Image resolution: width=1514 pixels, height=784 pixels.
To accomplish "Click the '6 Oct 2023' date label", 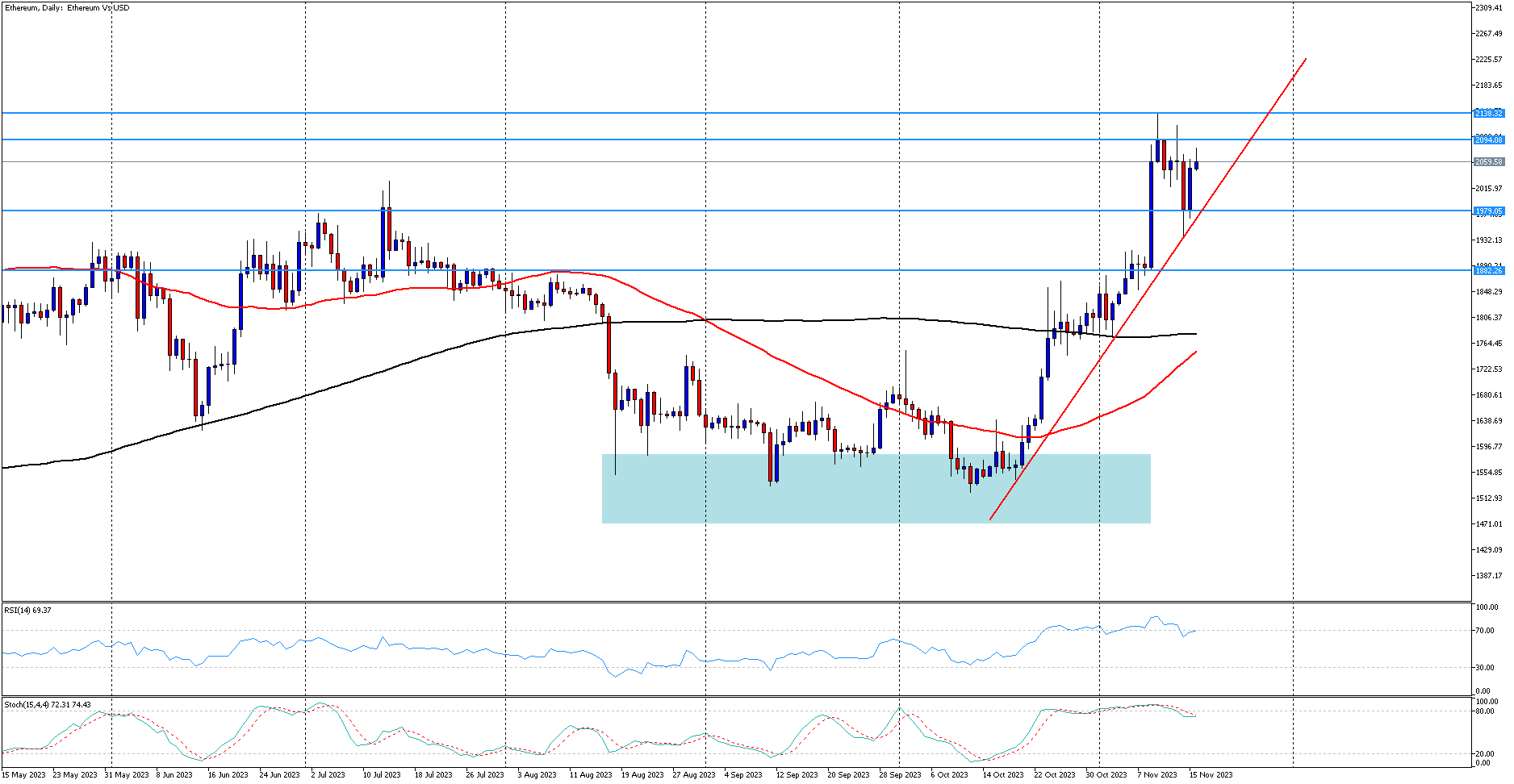I will point(949,775).
